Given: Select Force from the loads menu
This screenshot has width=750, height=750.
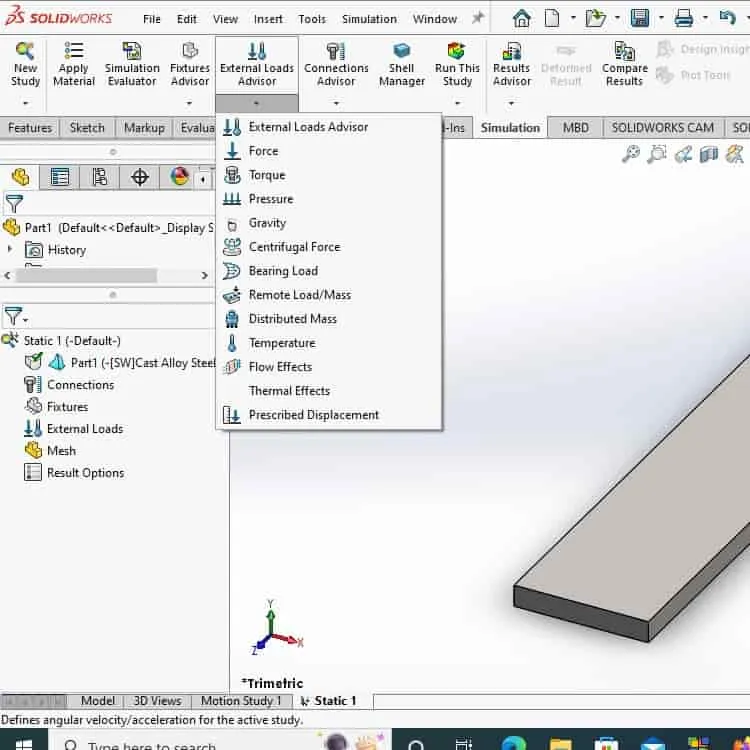Looking at the screenshot, I should tap(264, 151).
